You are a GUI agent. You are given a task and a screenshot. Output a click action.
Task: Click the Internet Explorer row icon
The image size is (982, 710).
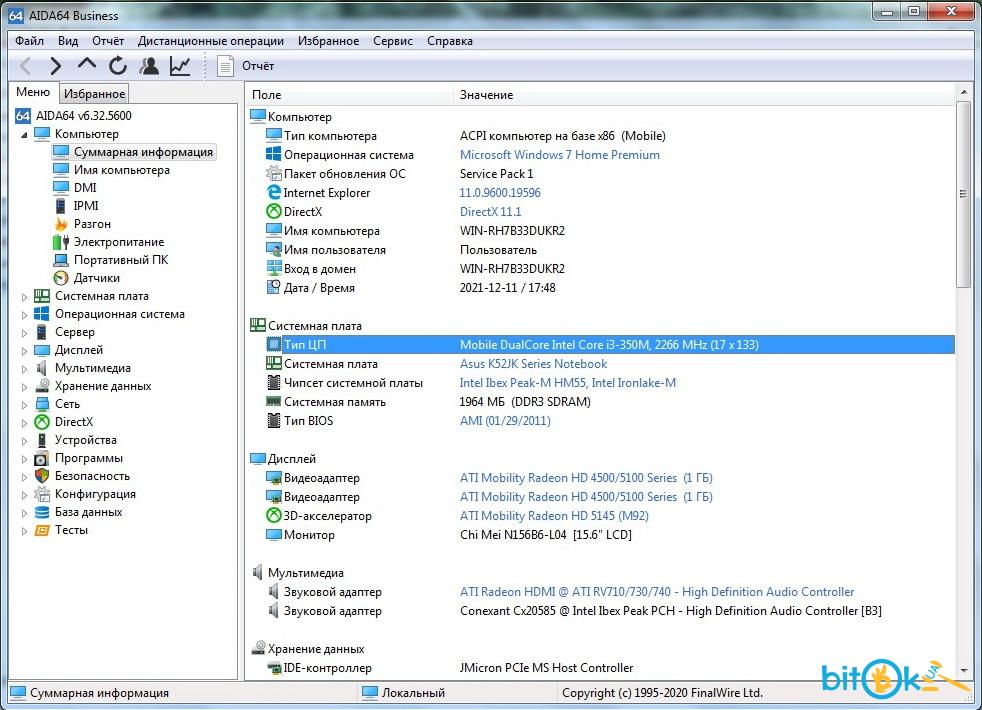point(274,192)
